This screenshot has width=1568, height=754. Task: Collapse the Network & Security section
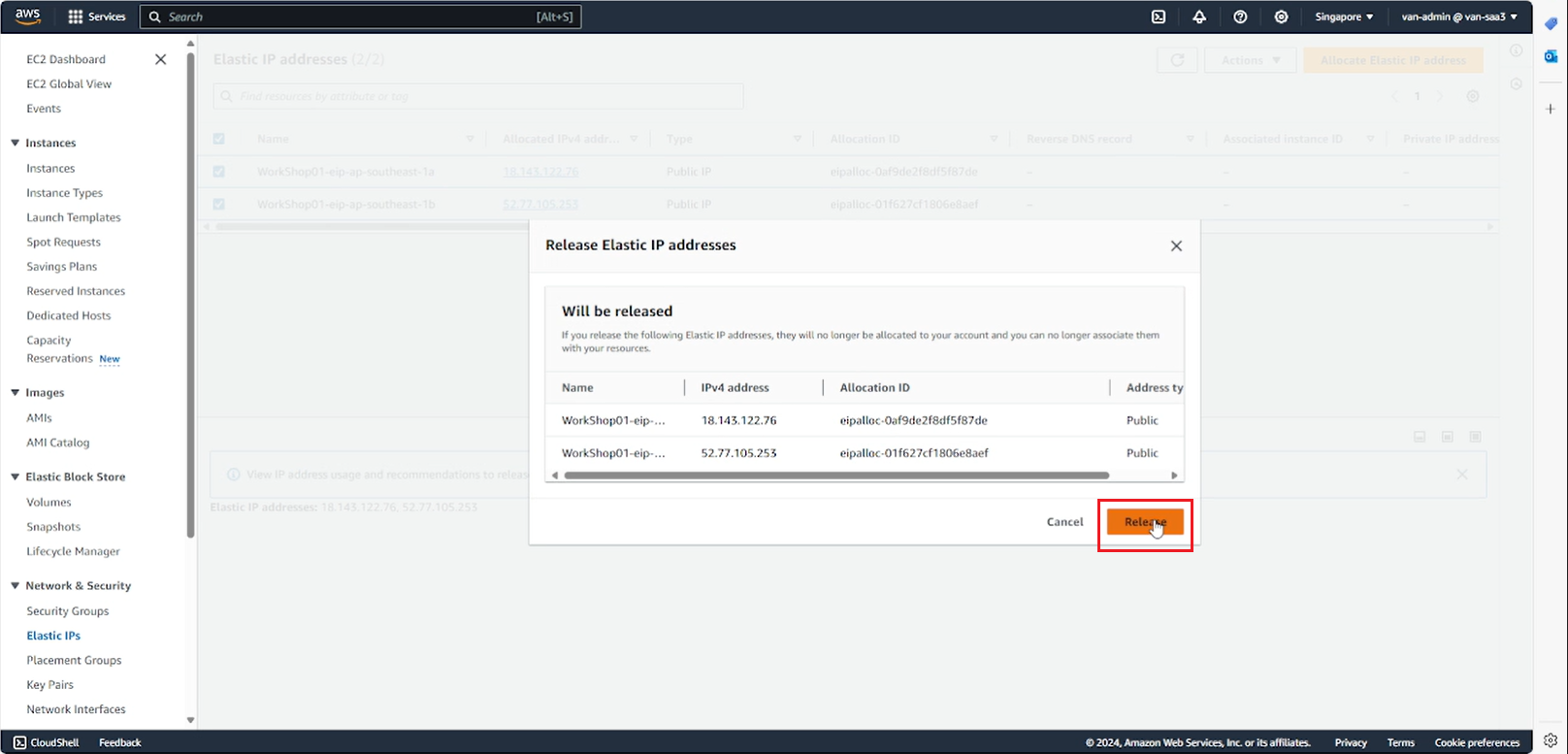tap(15, 586)
